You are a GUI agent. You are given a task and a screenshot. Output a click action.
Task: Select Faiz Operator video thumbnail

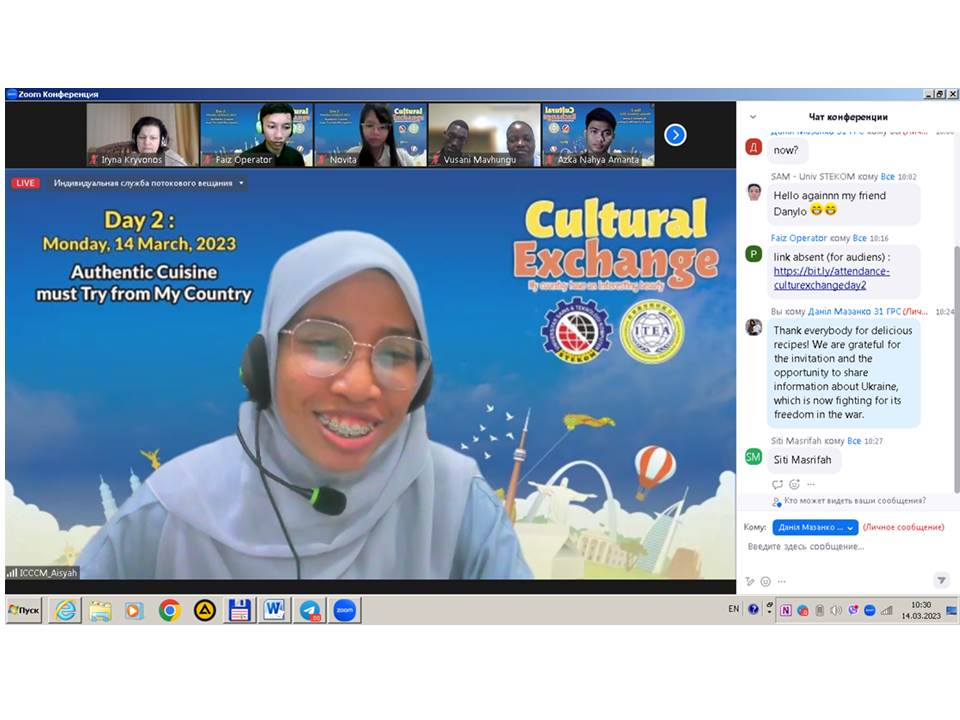click(257, 135)
